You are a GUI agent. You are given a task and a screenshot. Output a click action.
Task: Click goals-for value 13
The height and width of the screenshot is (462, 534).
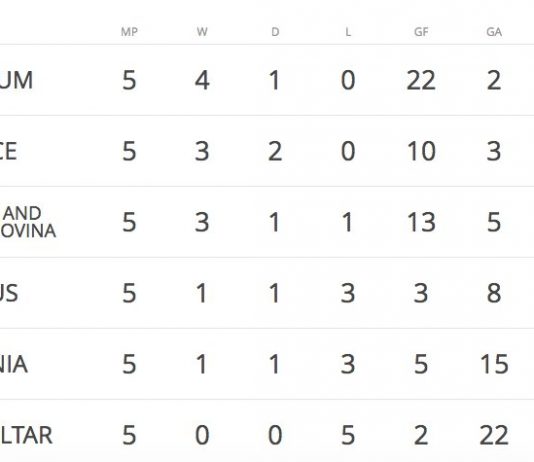point(421,222)
